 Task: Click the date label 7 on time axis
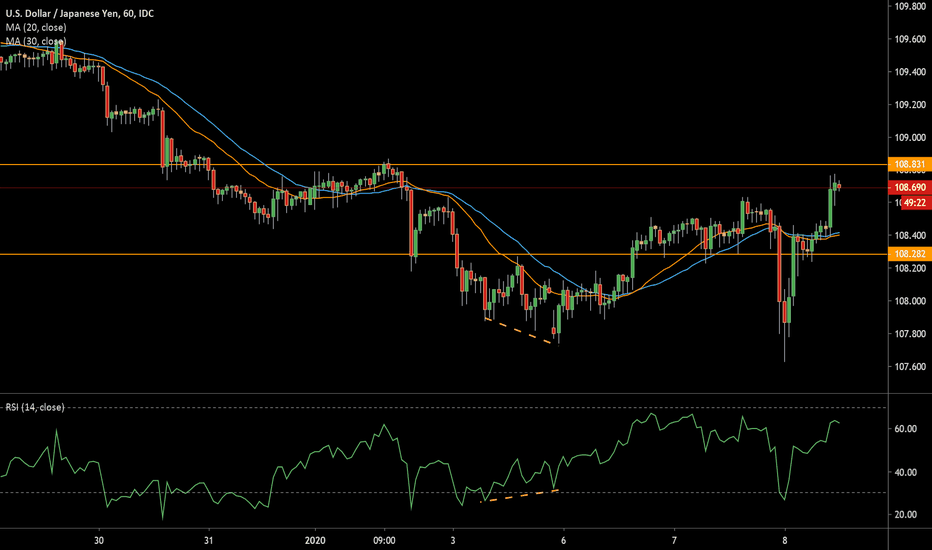coord(674,540)
